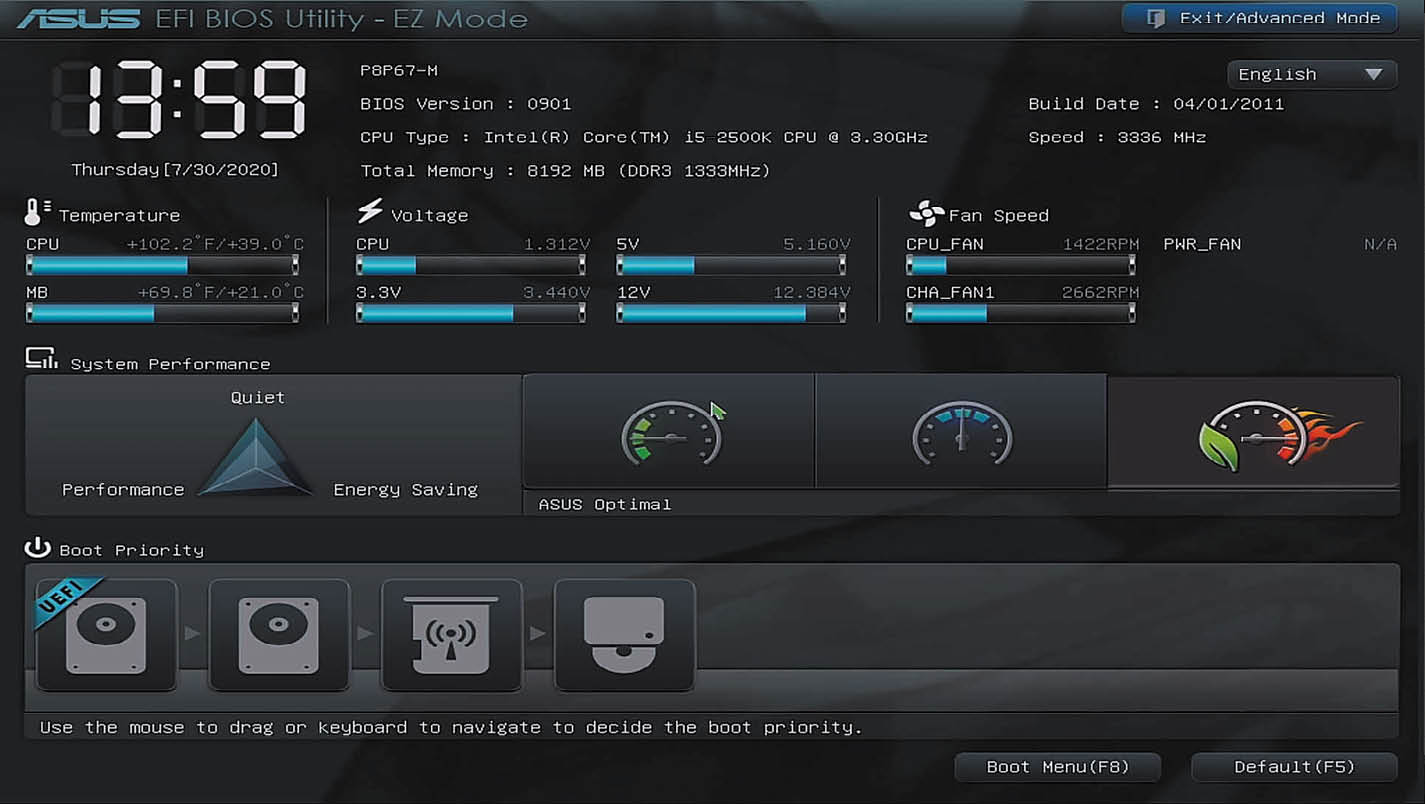The height and width of the screenshot is (804, 1425).
Task: Open the Boot Menu(F8) button
Action: pos(1057,767)
